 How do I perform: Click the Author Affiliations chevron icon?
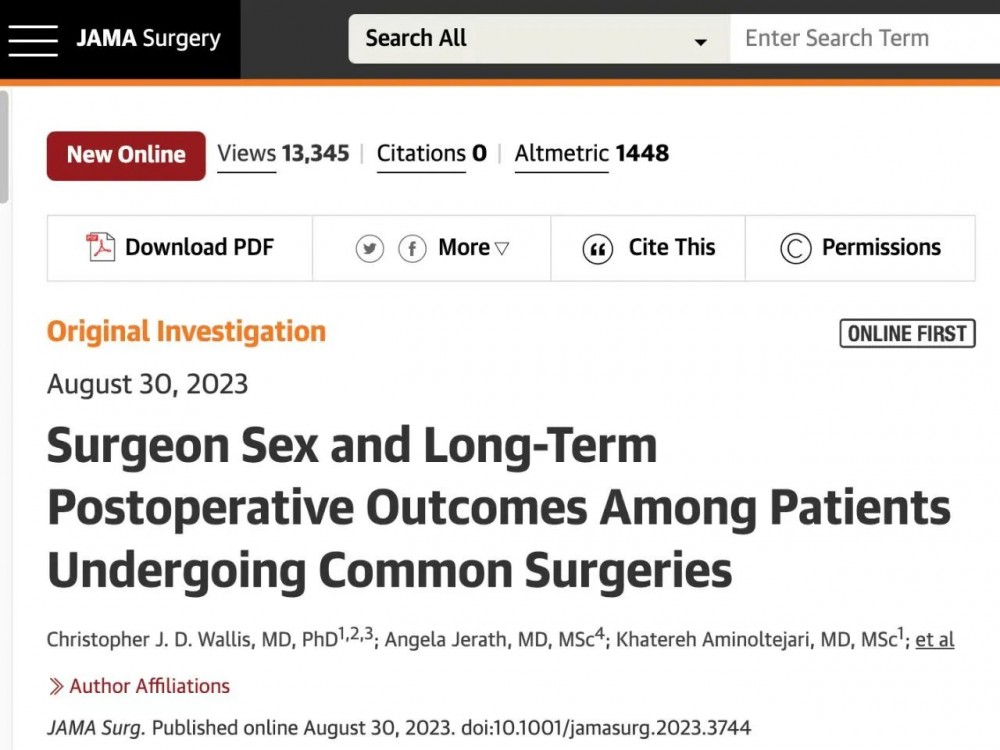click(x=56, y=686)
